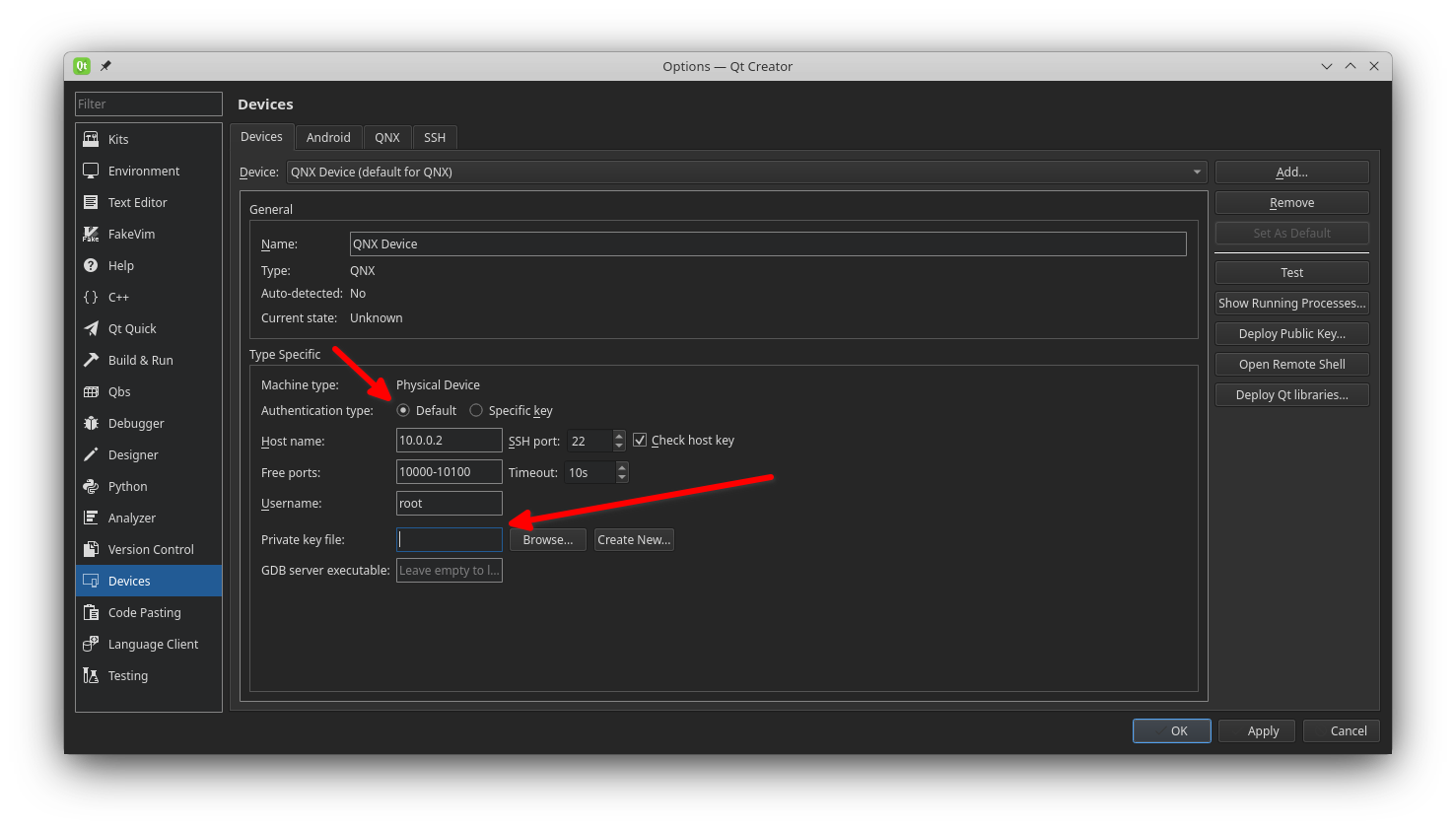Select the Version Control icon
The height and width of the screenshot is (830, 1456).
91,549
